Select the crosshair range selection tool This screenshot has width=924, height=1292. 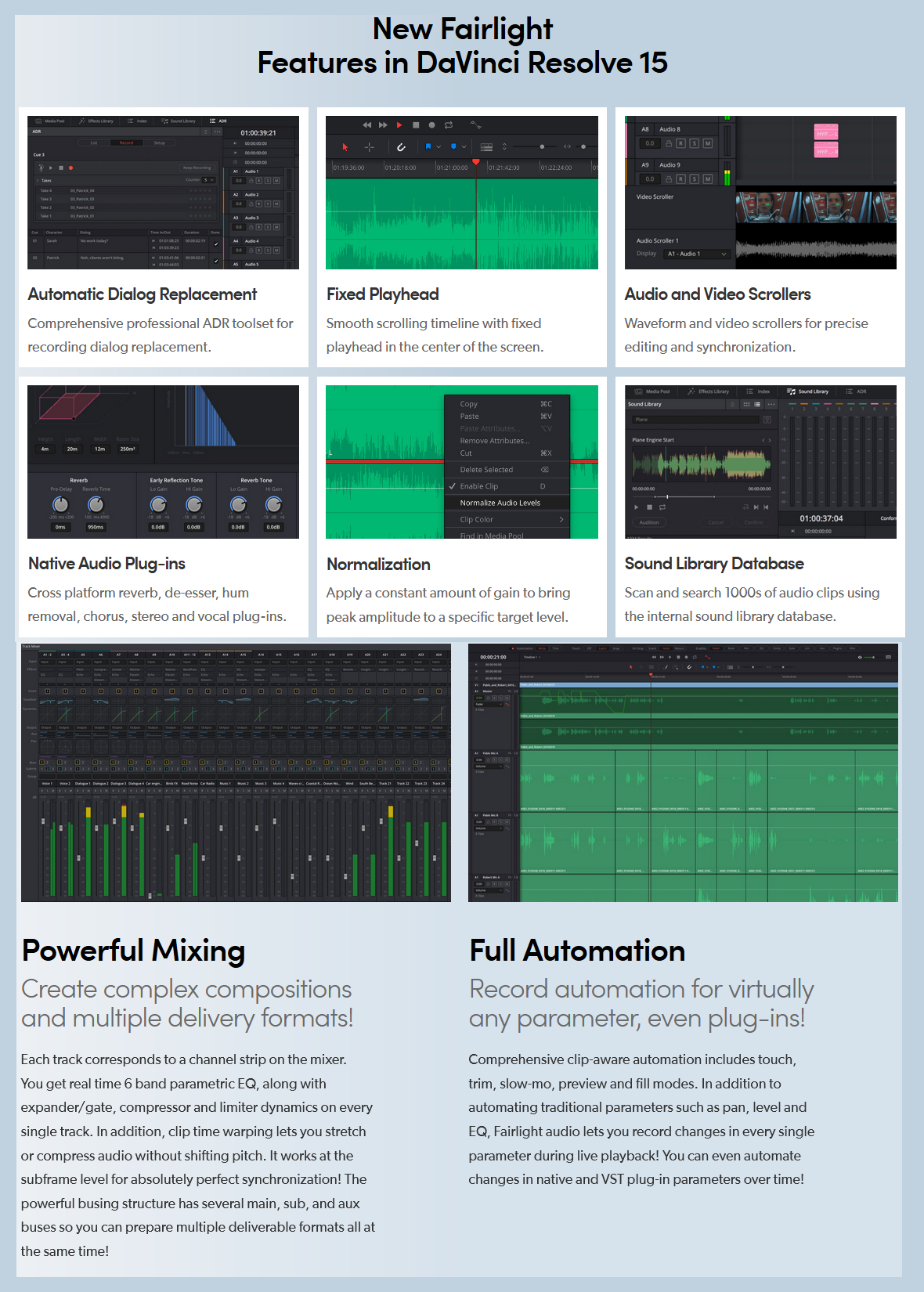[370, 146]
